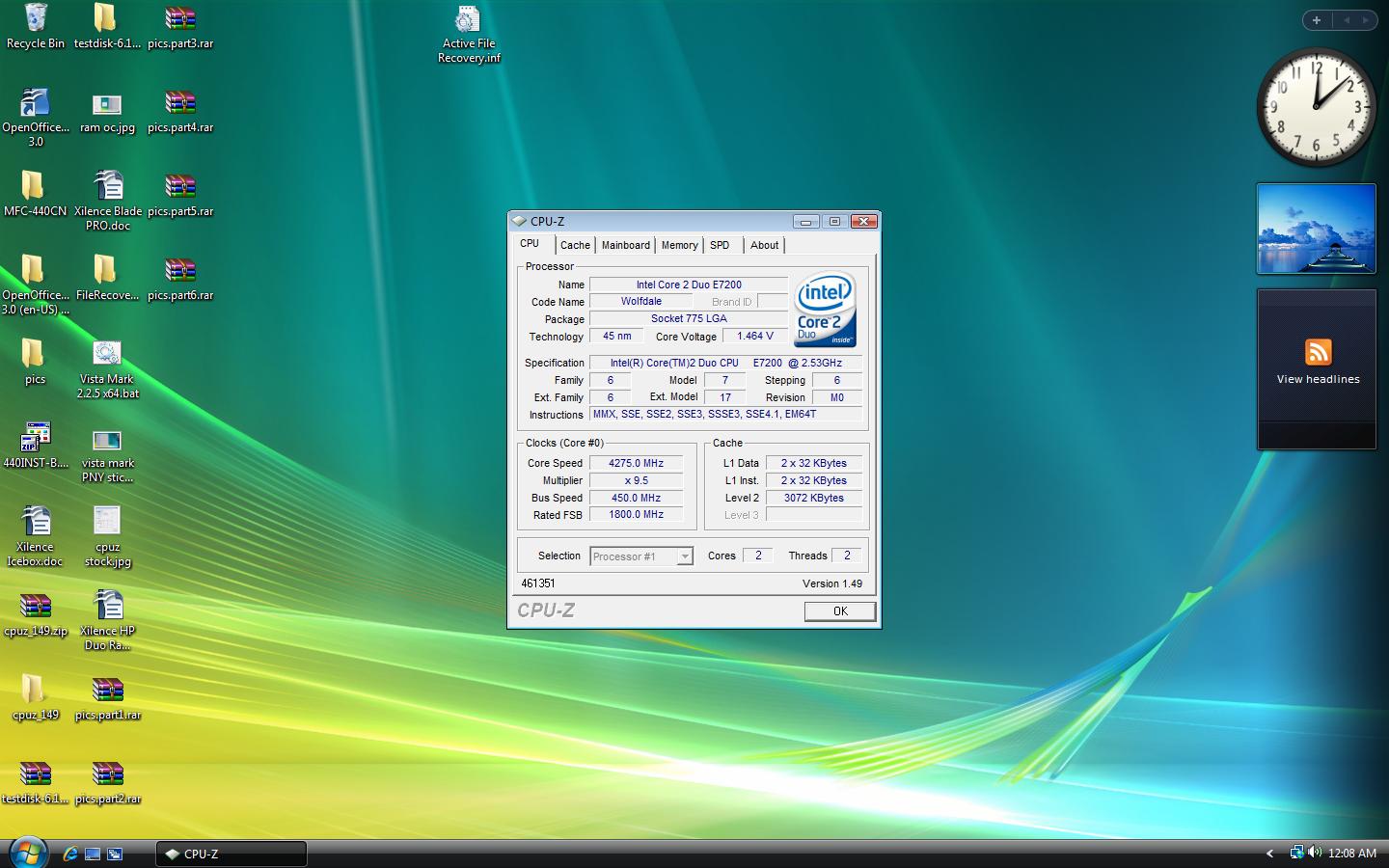
Task: Switch to the CPU tab
Action: tap(530, 244)
